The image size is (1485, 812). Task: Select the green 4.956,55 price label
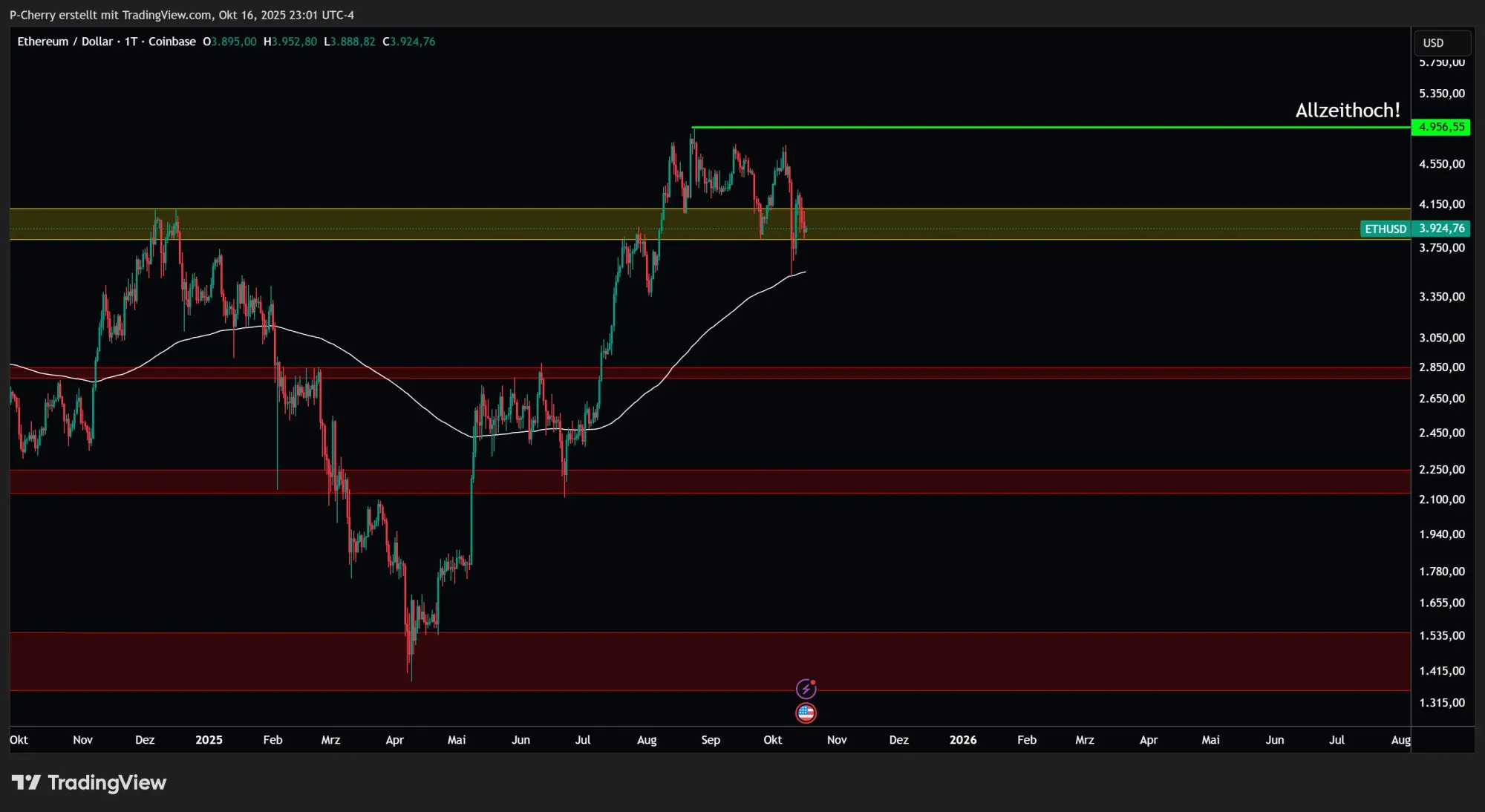coord(1441,127)
